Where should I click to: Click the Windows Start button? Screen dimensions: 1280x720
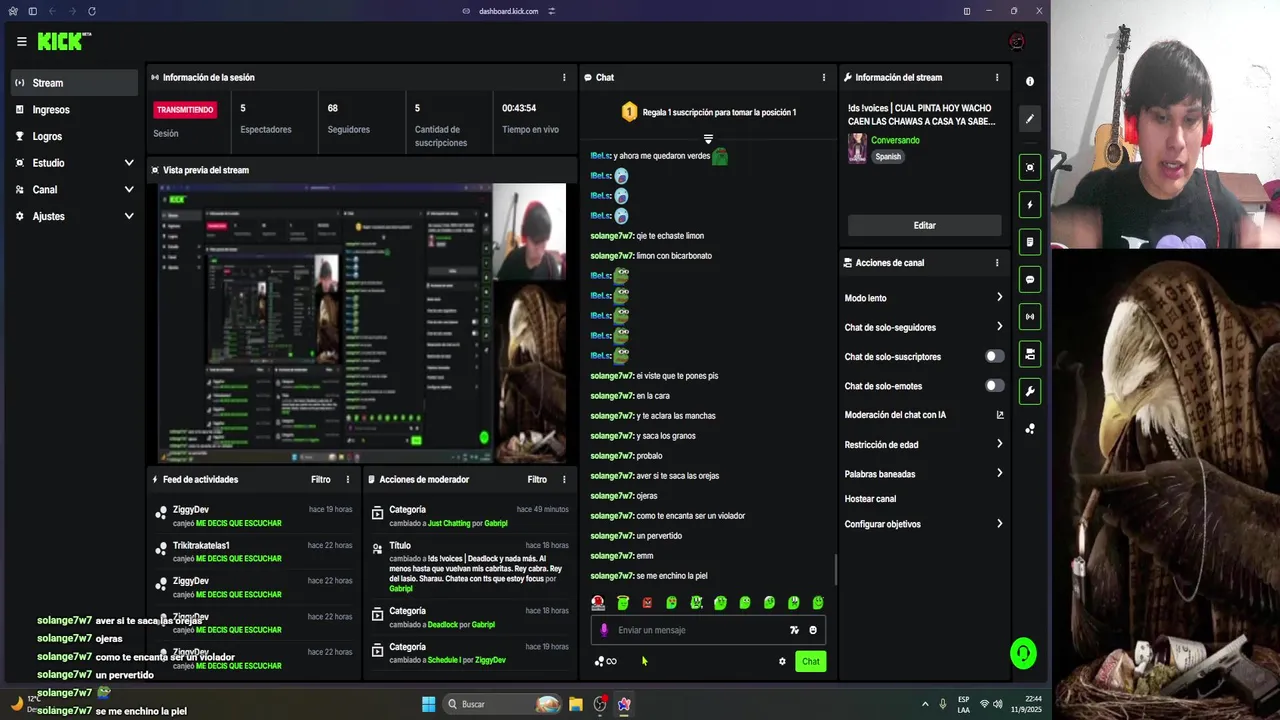click(429, 704)
